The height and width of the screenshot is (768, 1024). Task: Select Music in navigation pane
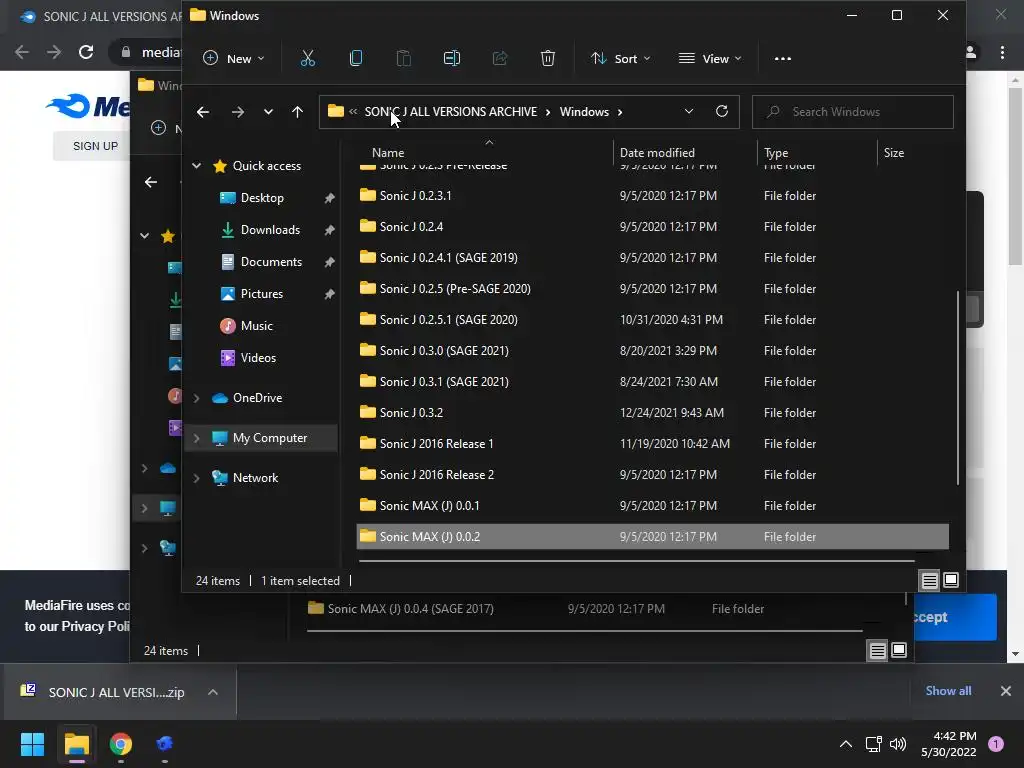(x=257, y=326)
